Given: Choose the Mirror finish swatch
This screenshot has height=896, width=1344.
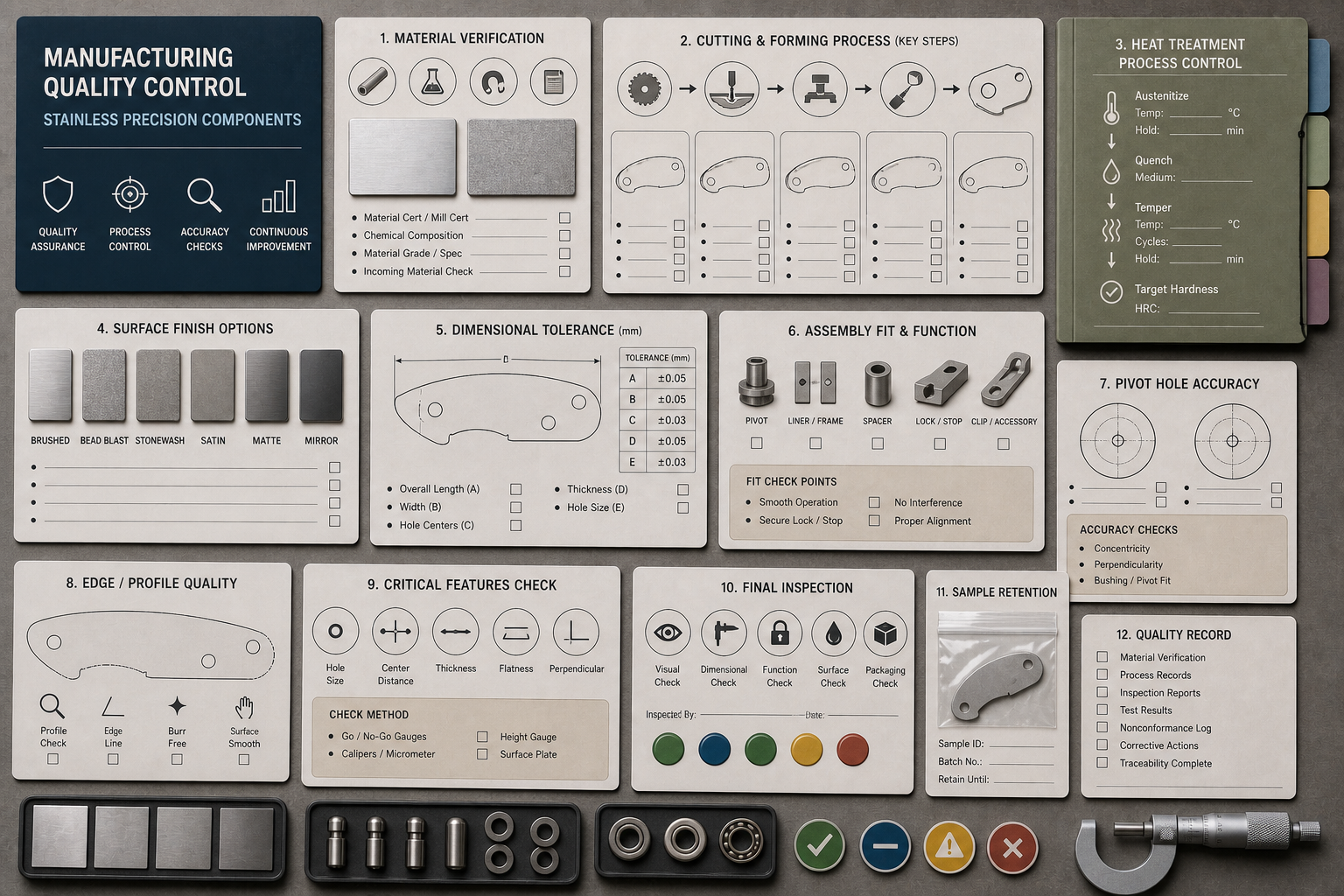Looking at the screenshot, I should [x=321, y=387].
